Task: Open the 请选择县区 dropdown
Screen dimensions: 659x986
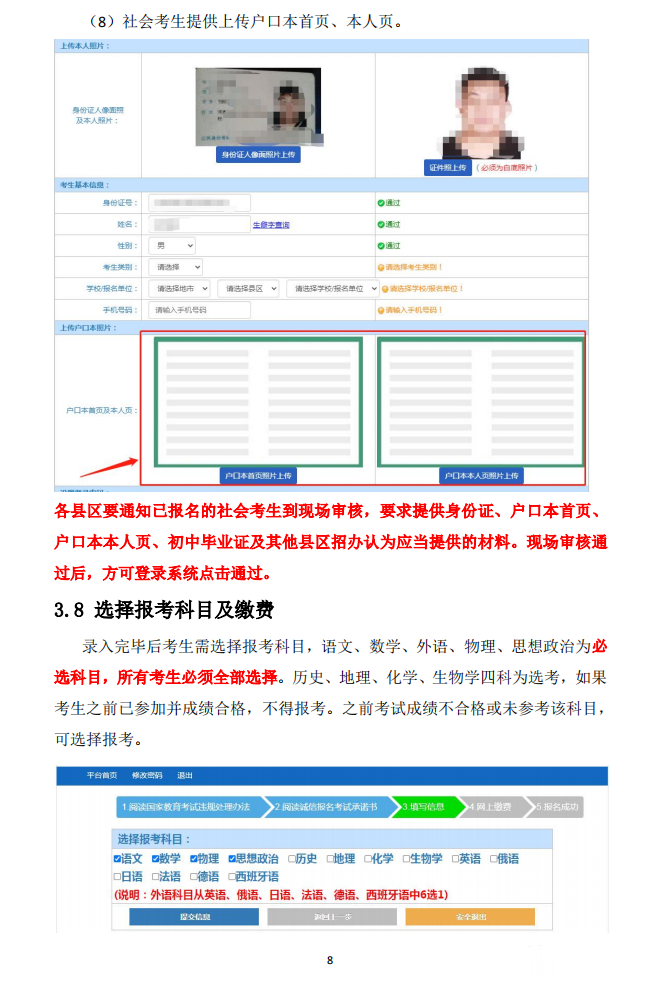Action: (x=248, y=288)
